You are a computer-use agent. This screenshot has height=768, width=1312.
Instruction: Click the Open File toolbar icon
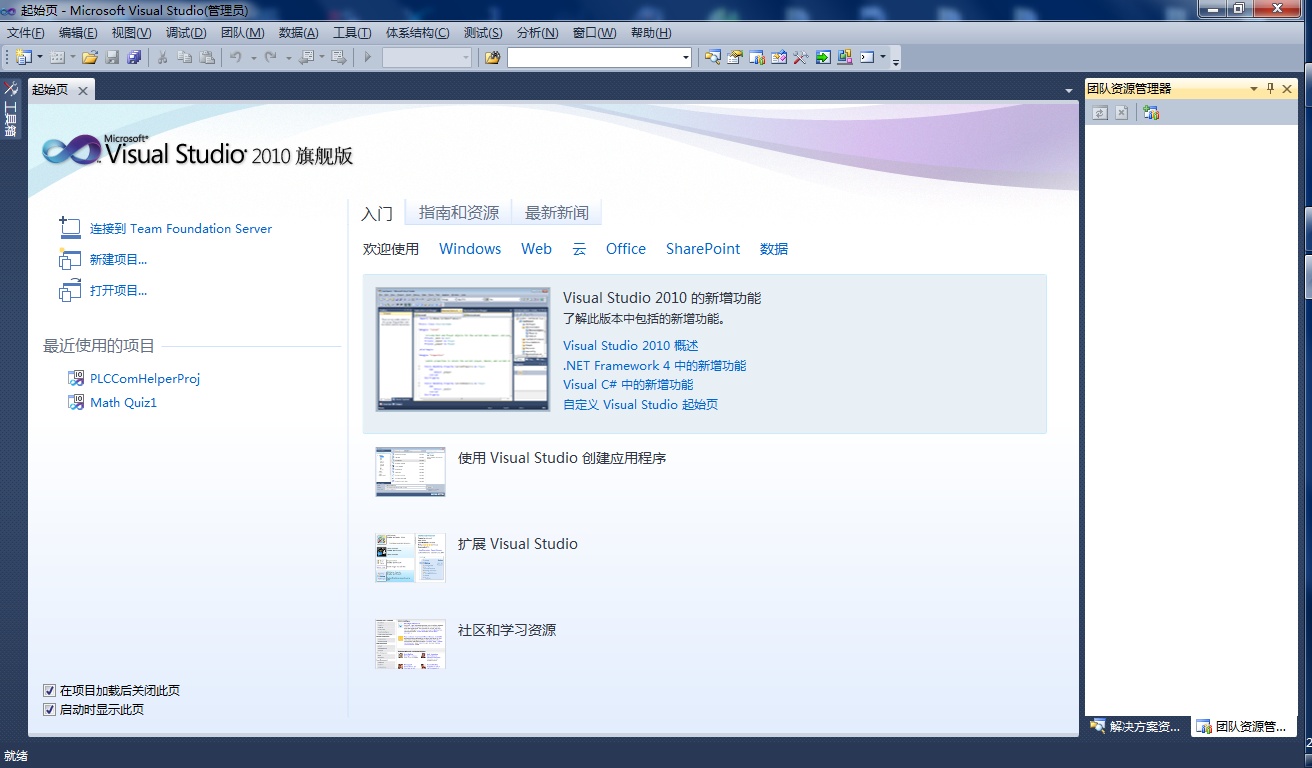click(90, 57)
